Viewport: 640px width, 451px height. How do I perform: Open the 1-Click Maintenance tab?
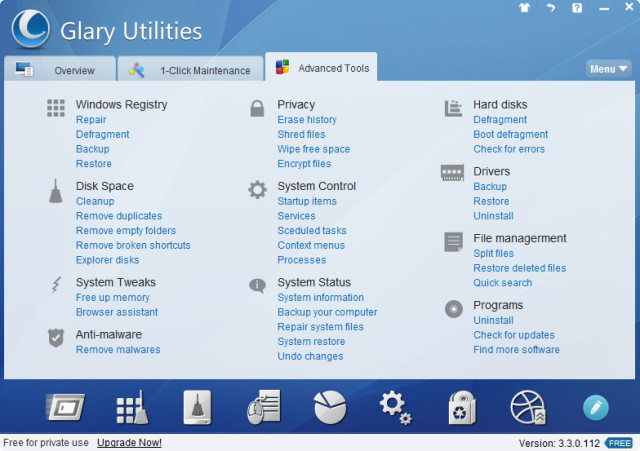click(x=190, y=70)
